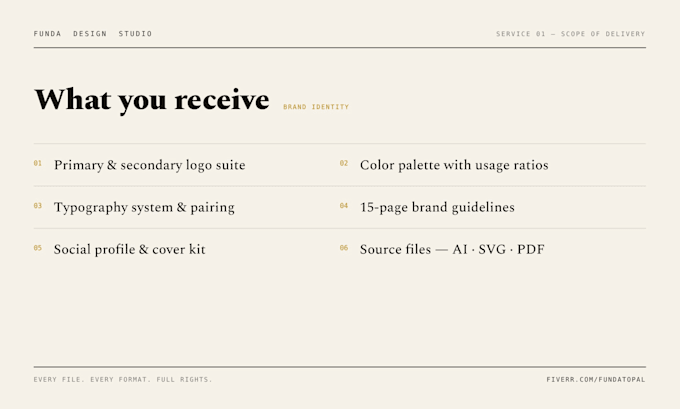The image size is (680, 409).
Task: Click Every file. Every format. Full rights. tagline
Action: (x=123, y=380)
